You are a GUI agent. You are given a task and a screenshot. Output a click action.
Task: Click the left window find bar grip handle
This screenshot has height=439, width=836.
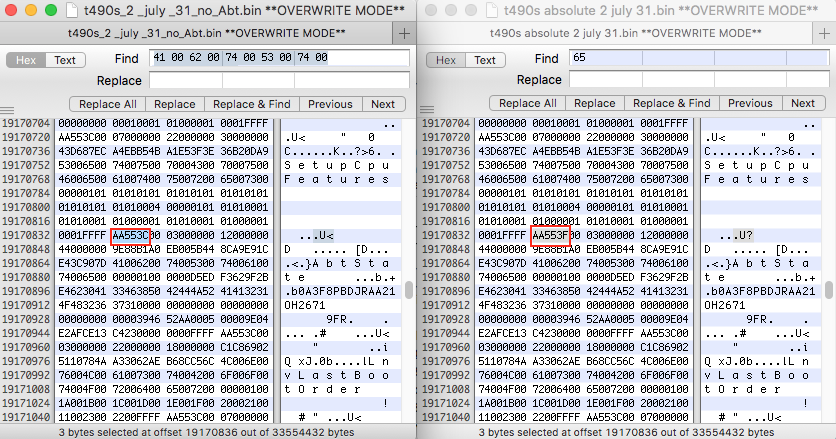point(7,111)
